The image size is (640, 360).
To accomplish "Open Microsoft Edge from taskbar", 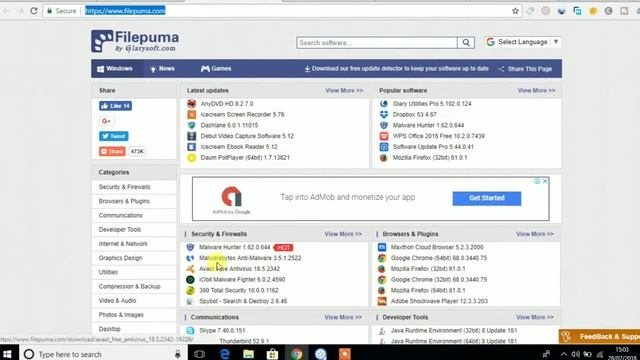I will pos(224,354).
